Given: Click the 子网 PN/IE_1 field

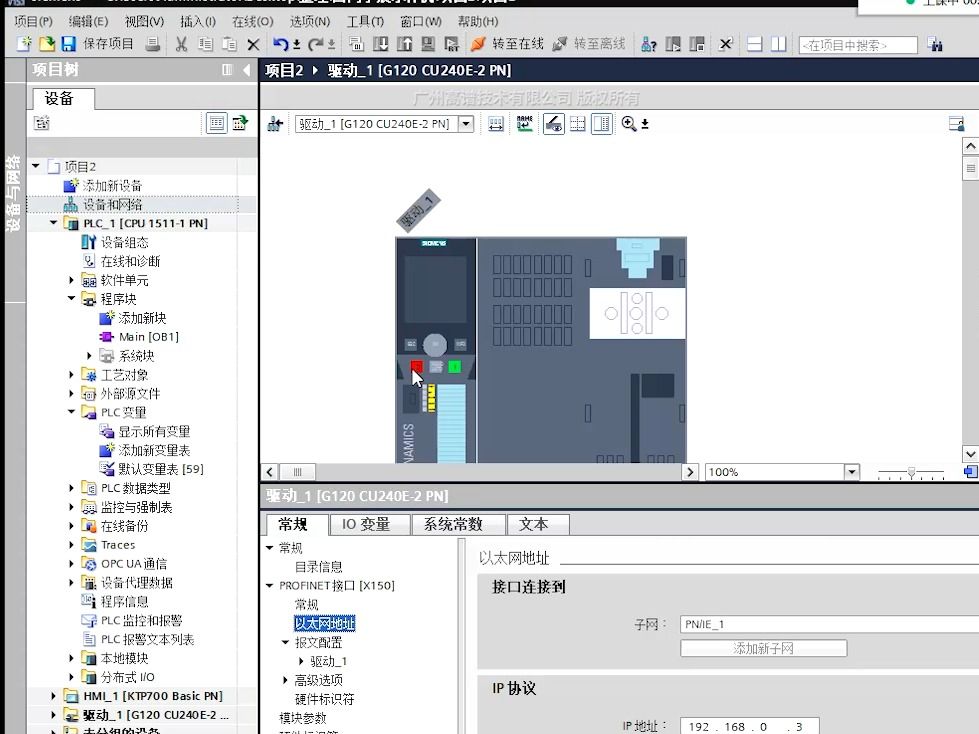Looking at the screenshot, I should 829,624.
